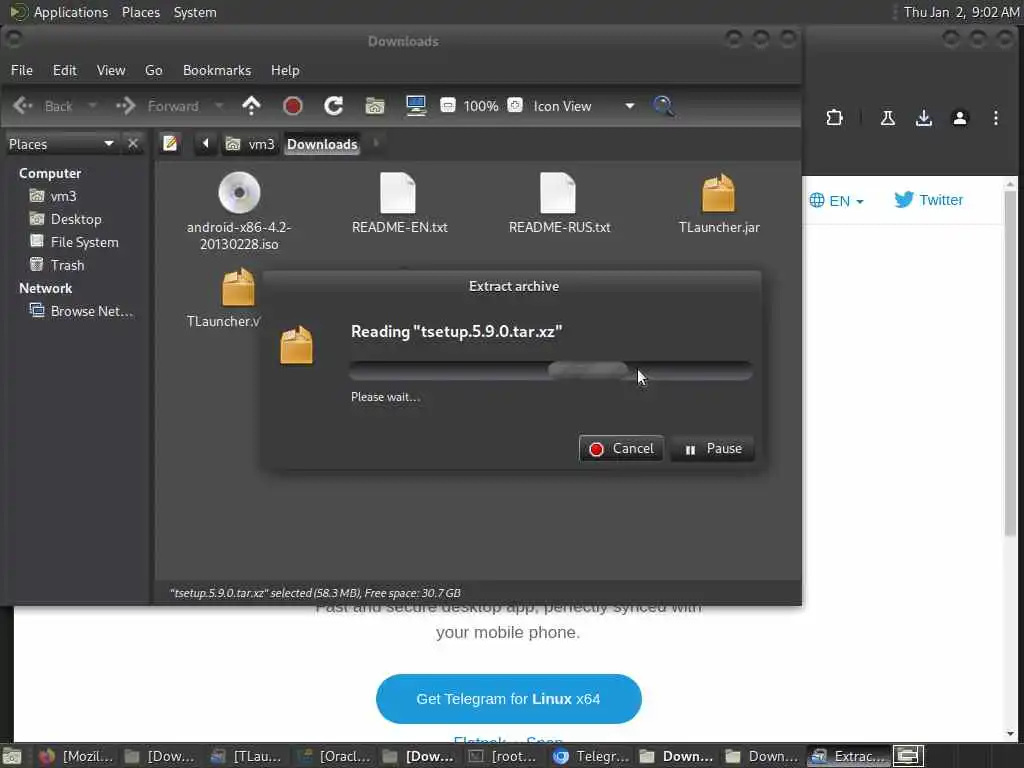Open the View menu
The height and width of the screenshot is (768, 1024).
111,71
